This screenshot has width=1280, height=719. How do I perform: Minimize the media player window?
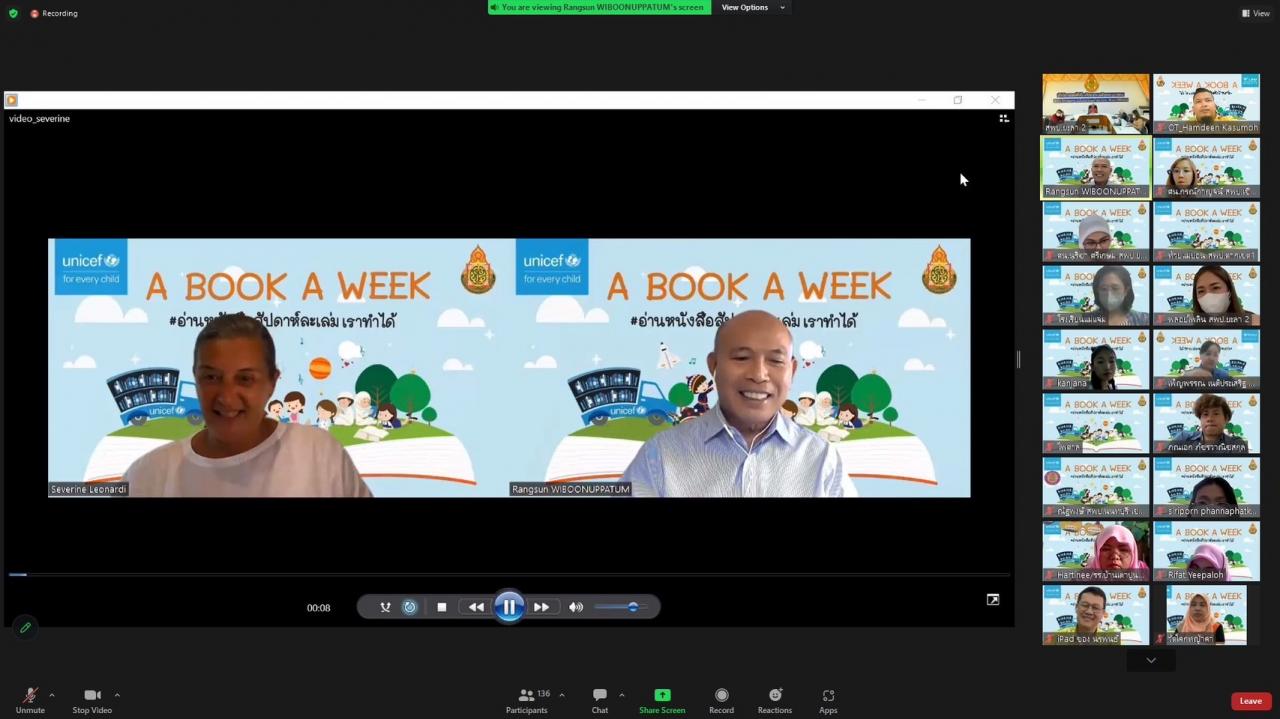click(921, 100)
